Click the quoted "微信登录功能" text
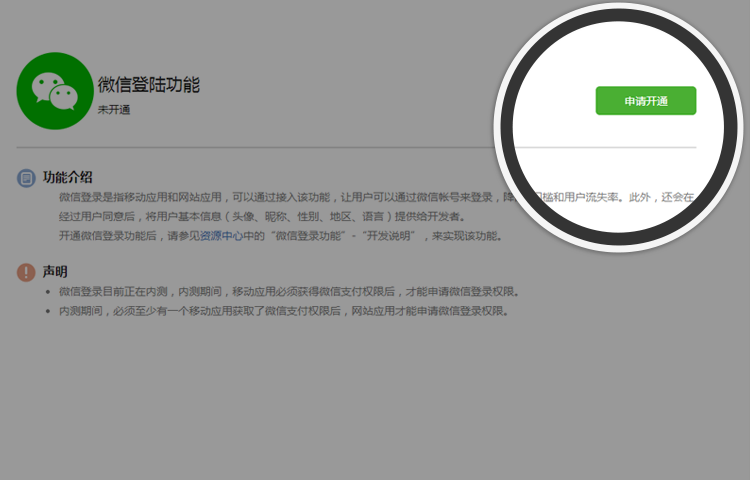 311,236
